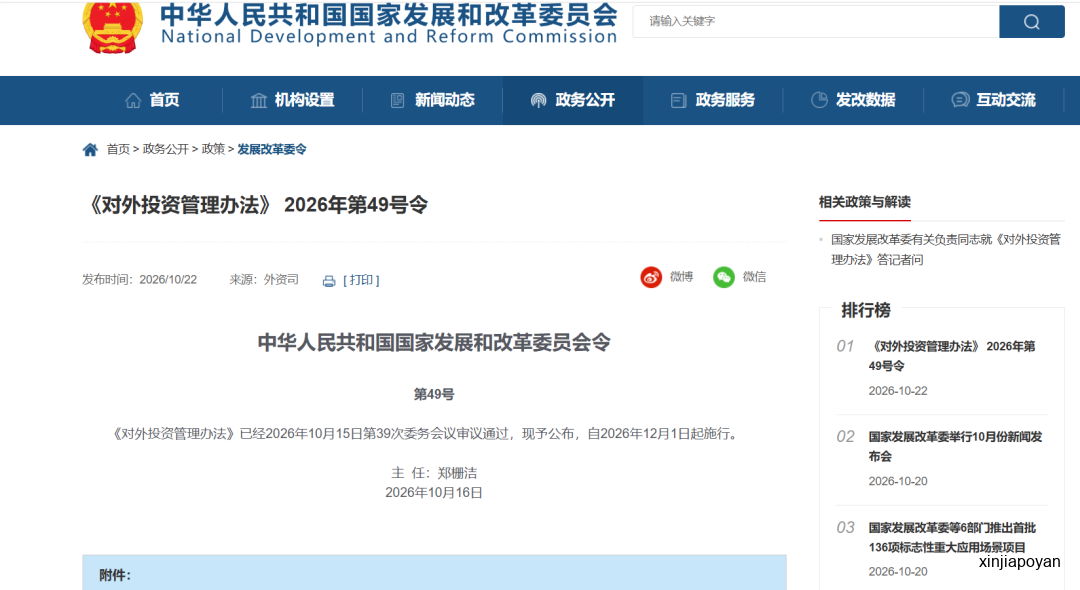Viewport: 1080px width, 590px height.
Task: Click the 新闻动态 newspaper icon
Action: (397, 101)
